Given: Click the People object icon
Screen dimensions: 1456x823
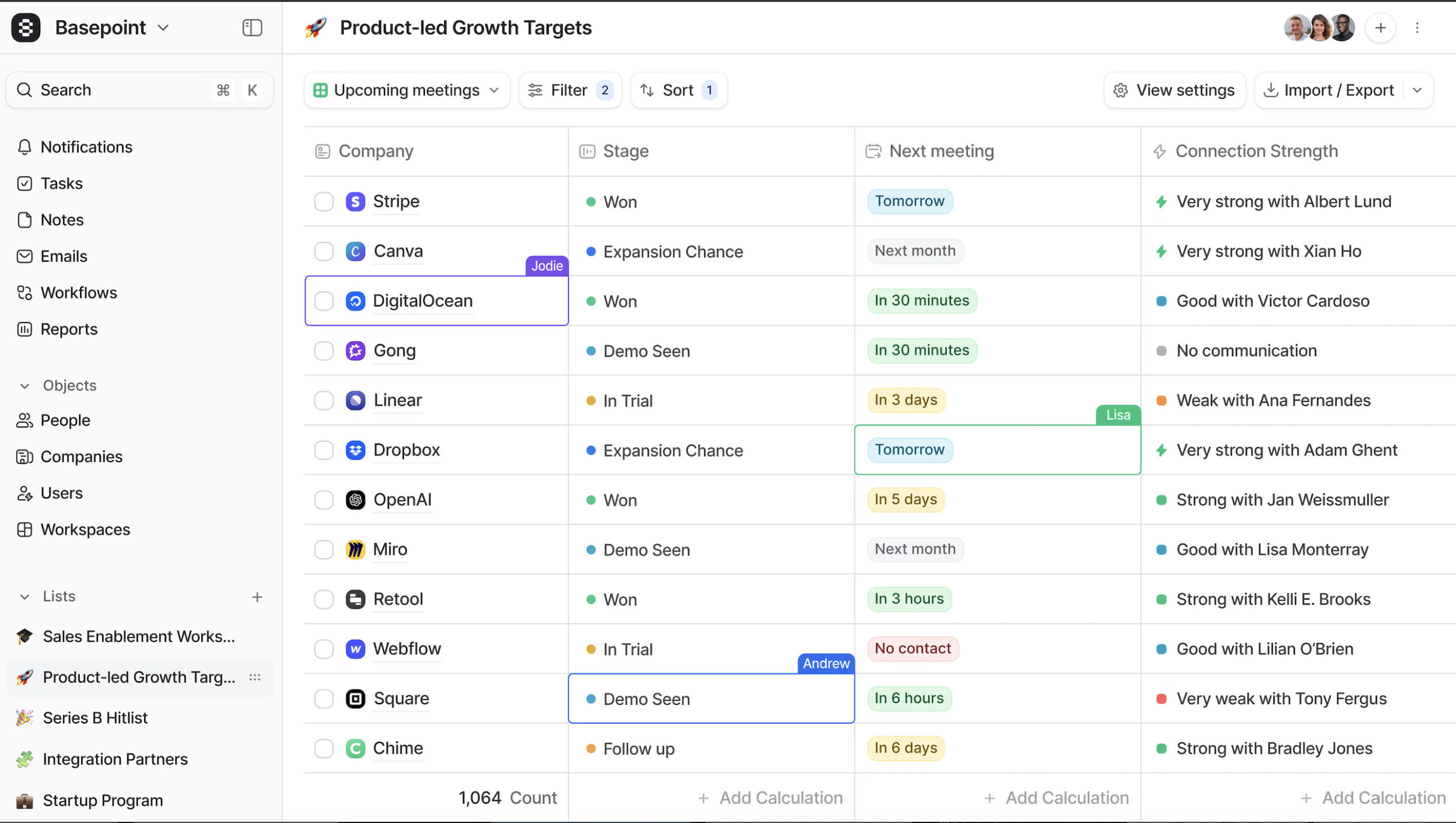Looking at the screenshot, I should click(24, 420).
